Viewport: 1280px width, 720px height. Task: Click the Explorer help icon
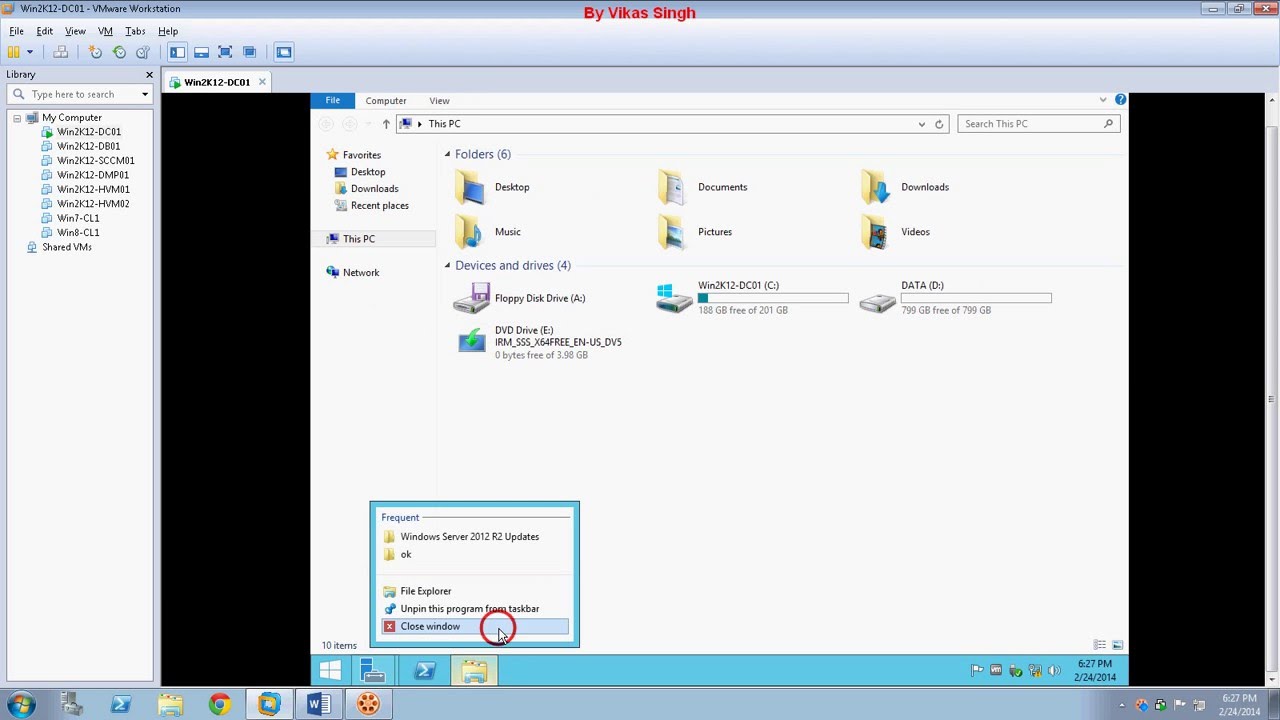[x=1120, y=100]
